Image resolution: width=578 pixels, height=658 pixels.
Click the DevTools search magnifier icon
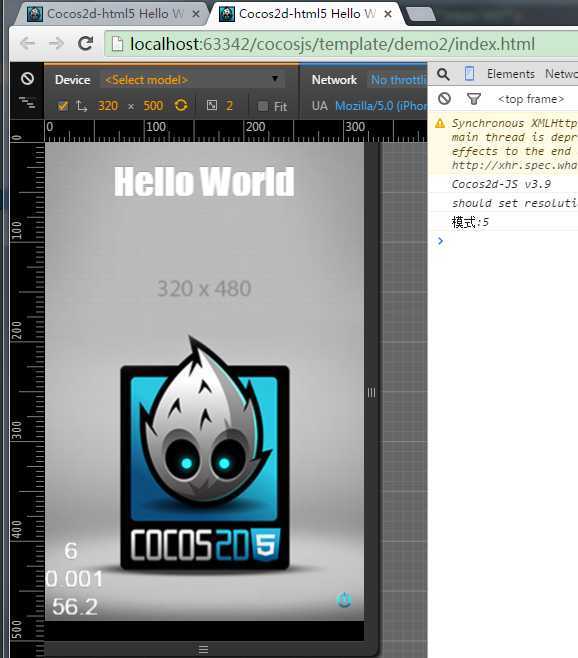443,74
